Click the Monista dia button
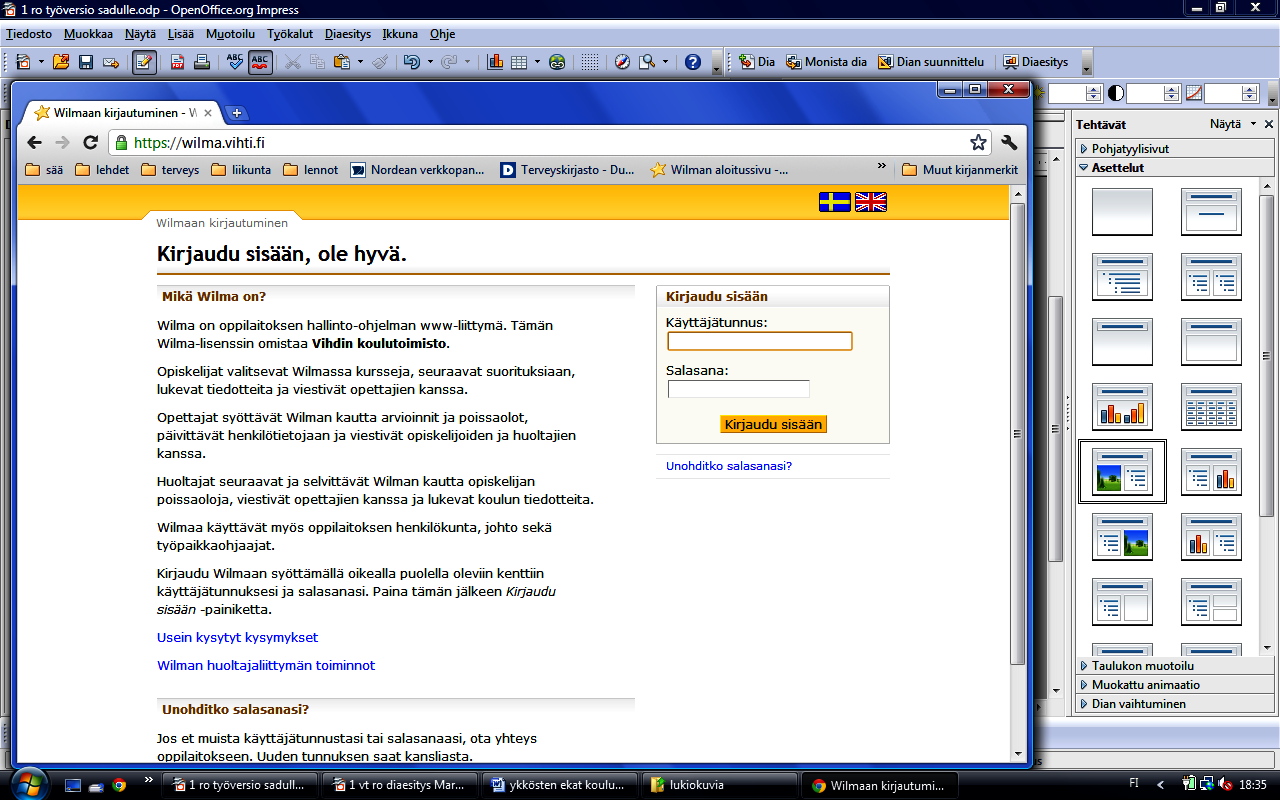 point(826,62)
